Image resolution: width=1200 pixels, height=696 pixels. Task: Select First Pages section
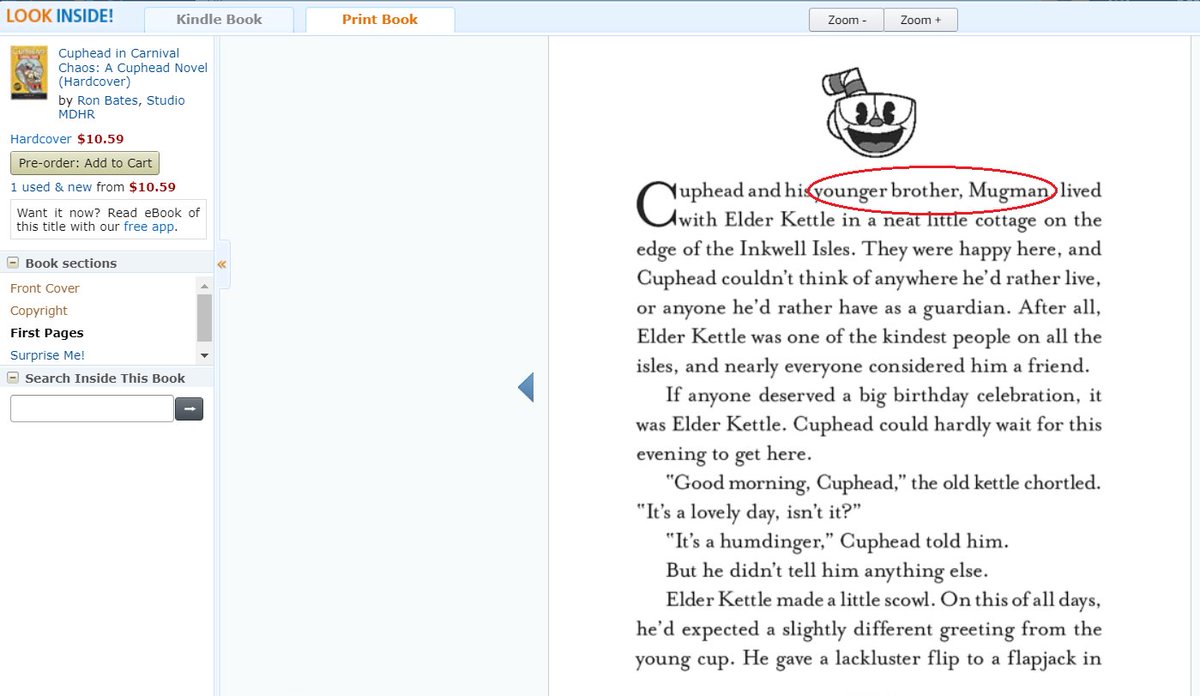pyautogui.click(x=47, y=333)
